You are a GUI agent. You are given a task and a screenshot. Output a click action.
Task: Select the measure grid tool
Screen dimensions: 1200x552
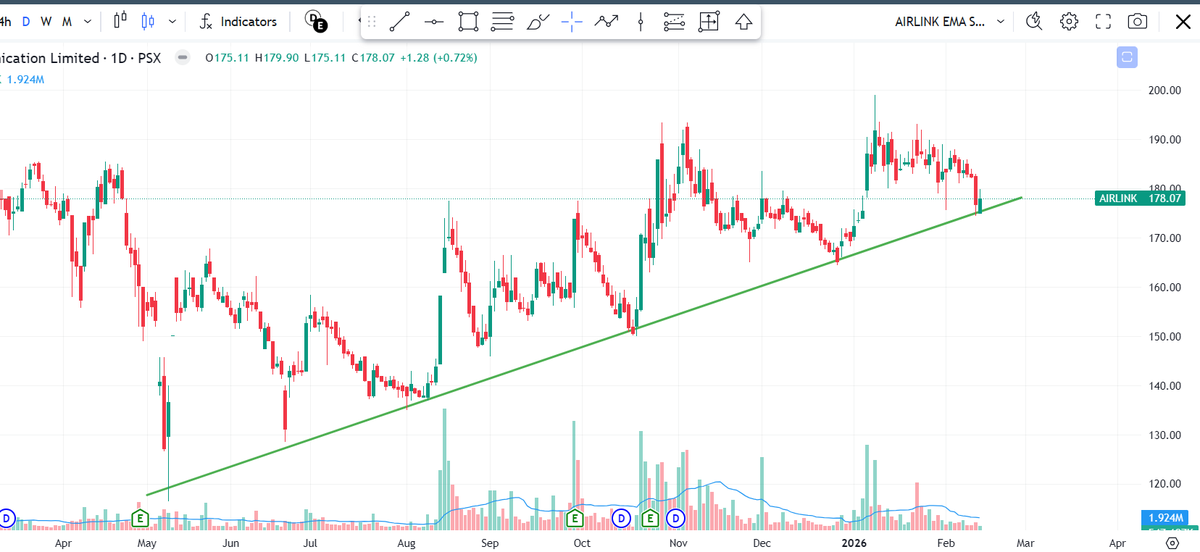(x=709, y=21)
